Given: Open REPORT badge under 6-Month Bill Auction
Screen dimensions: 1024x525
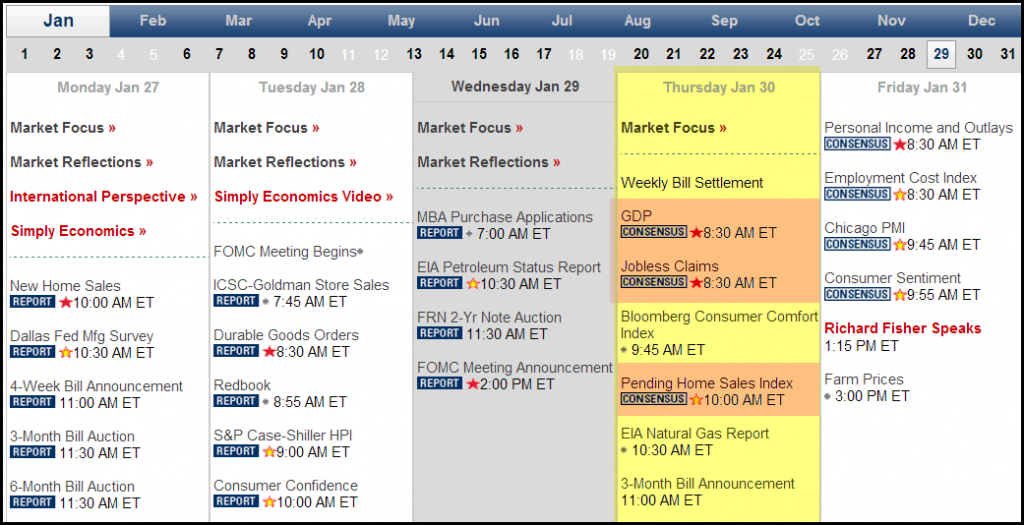Looking at the screenshot, I should 33,502.
